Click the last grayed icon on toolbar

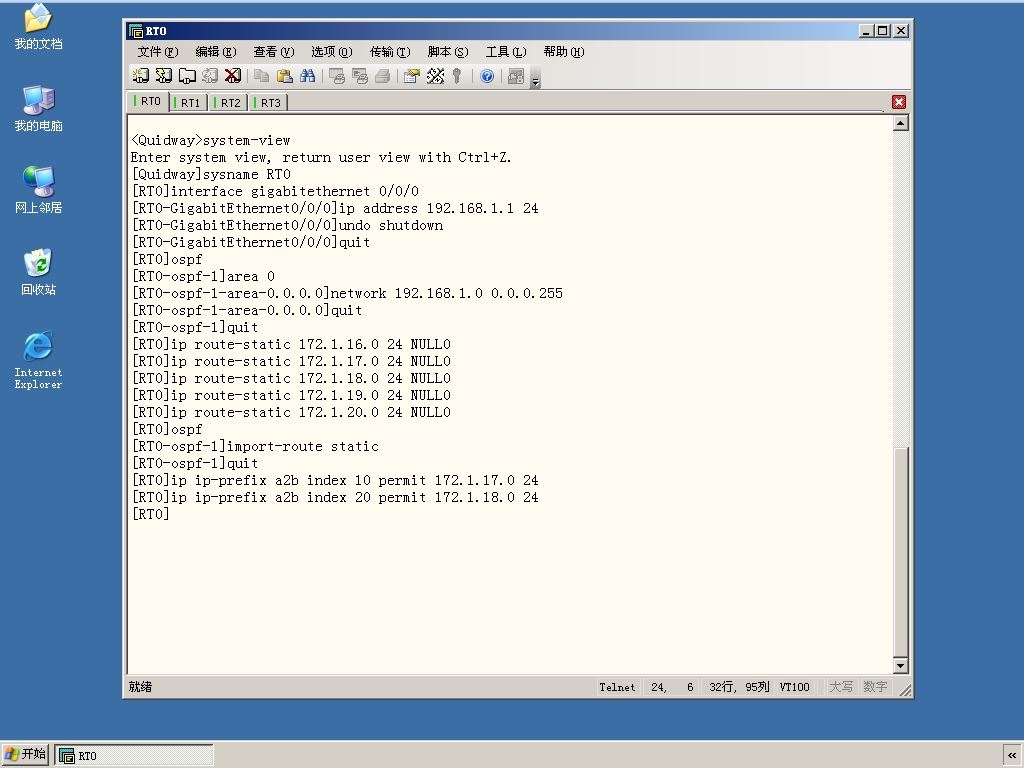[x=515, y=76]
